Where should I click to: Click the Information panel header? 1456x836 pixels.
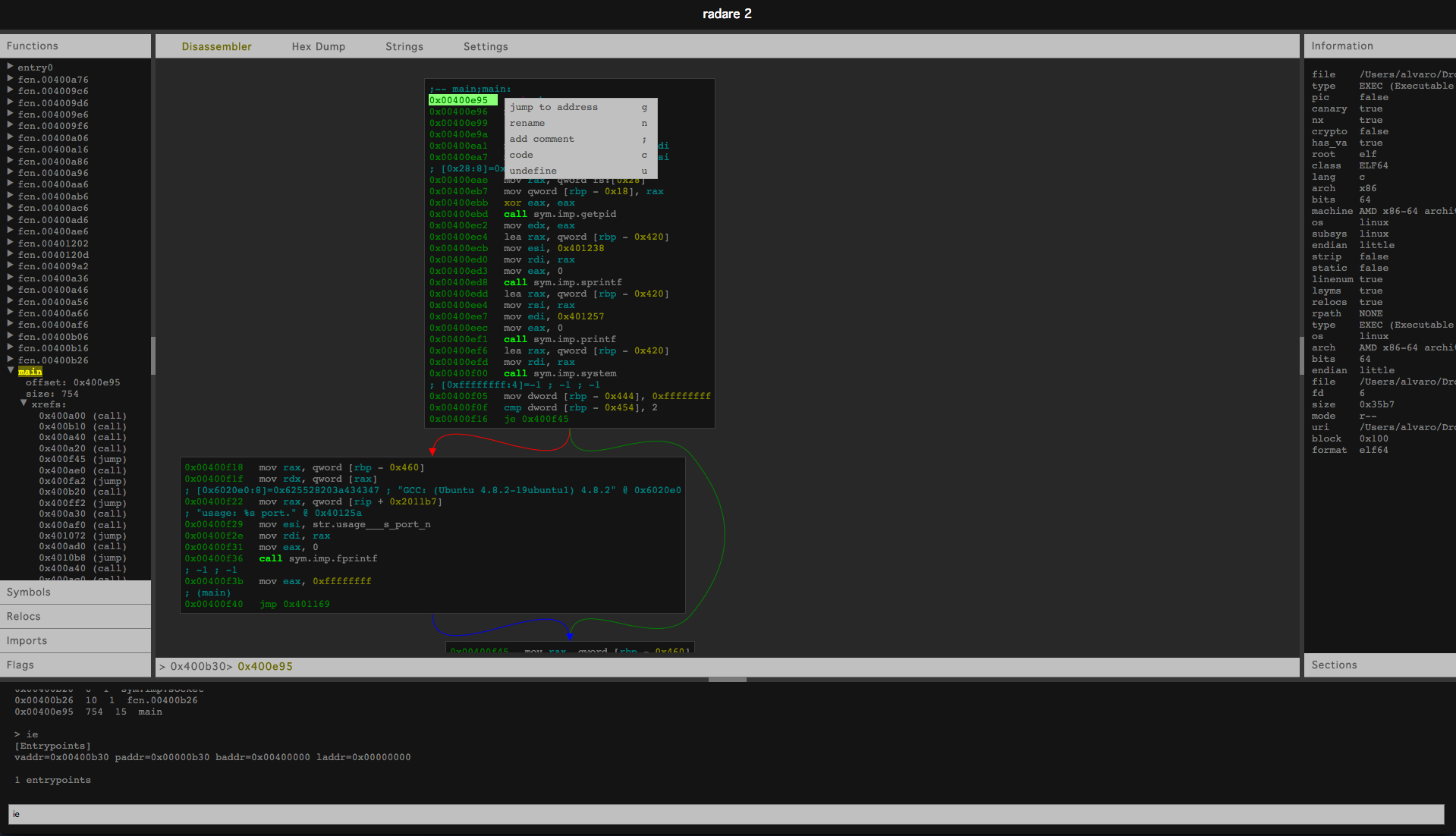click(x=1379, y=46)
